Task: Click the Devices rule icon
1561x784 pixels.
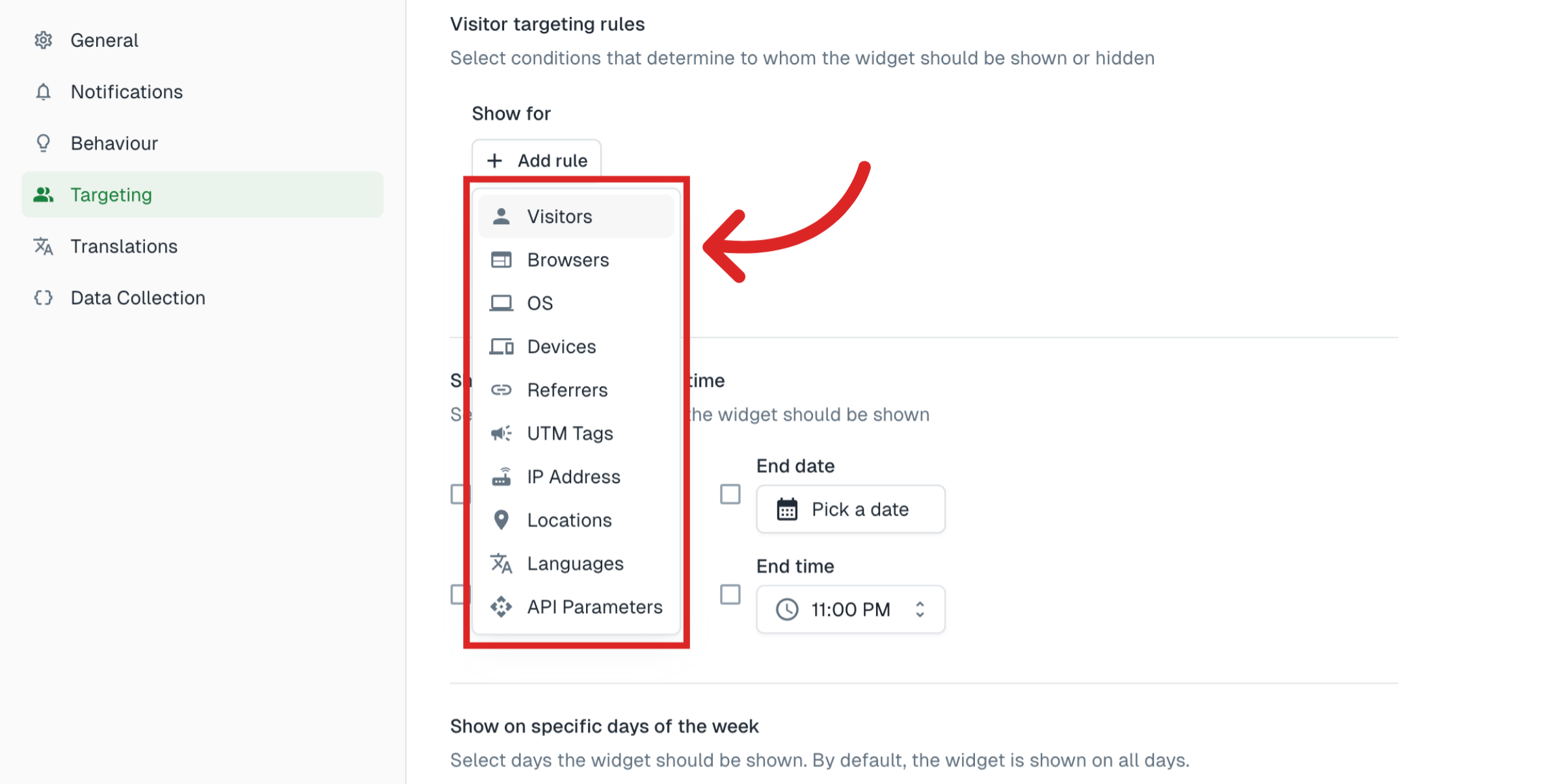Action: pyautogui.click(x=501, y=346)
